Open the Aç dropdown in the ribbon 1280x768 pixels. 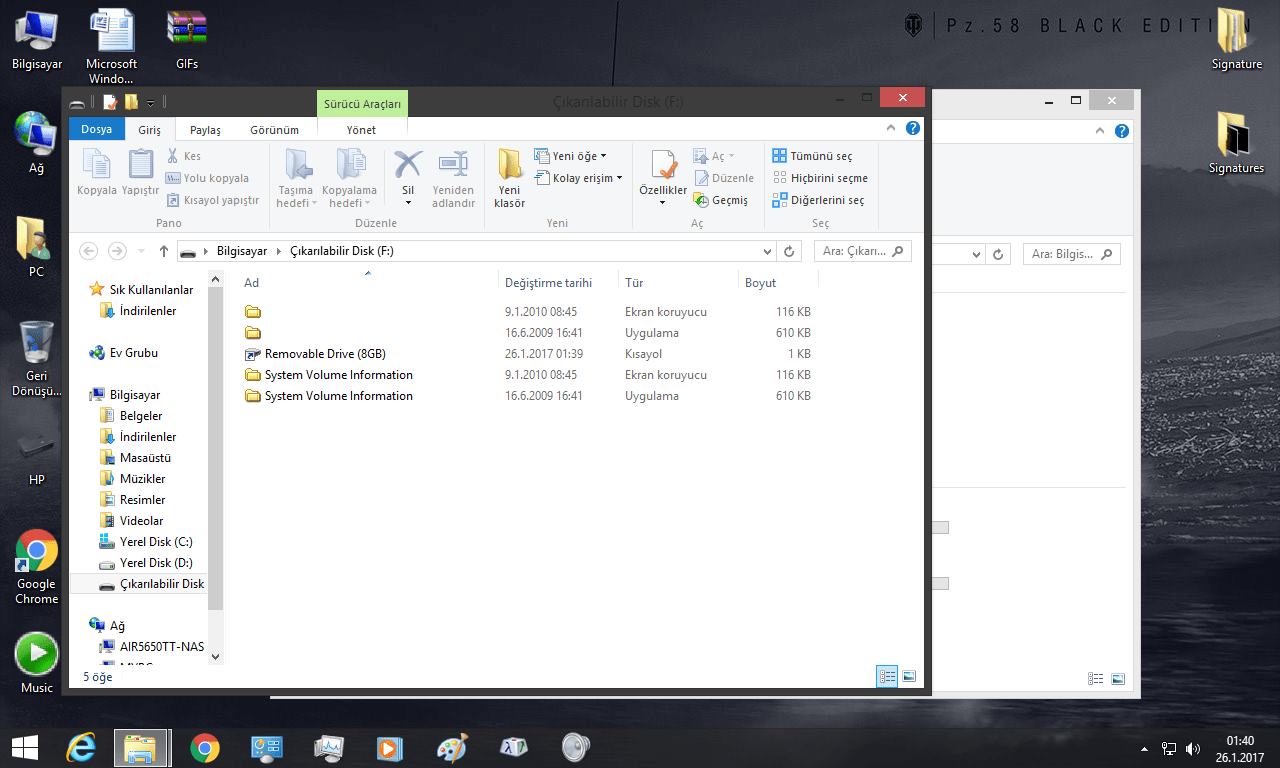tap(714, 156)
